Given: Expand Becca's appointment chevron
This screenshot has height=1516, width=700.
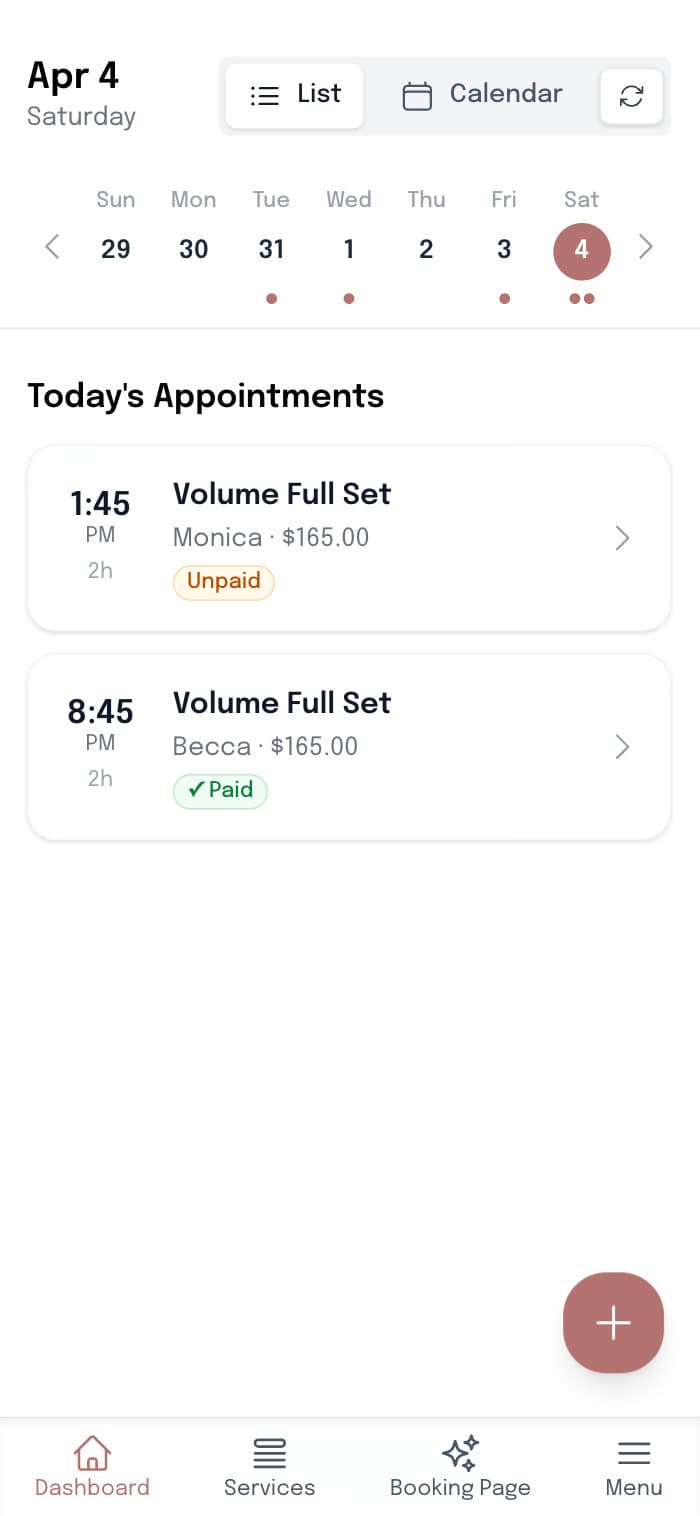Looking at the screenshot, I should 622,747.
